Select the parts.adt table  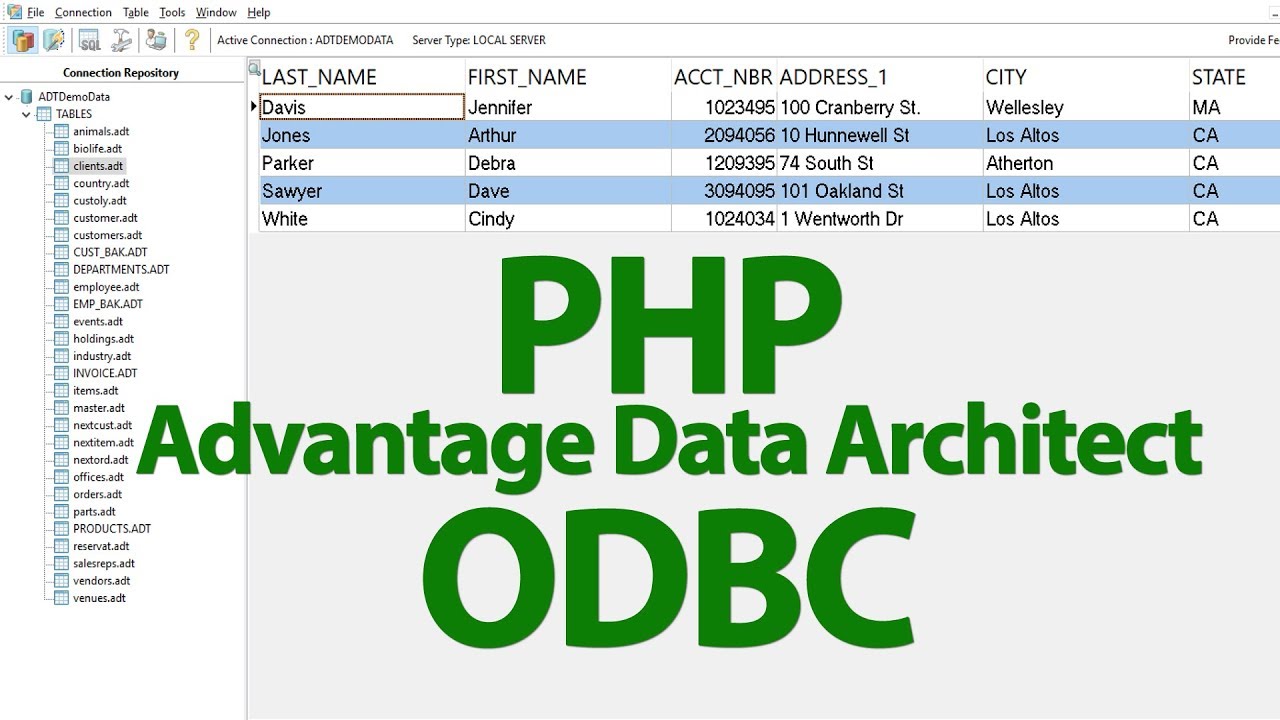94,512
